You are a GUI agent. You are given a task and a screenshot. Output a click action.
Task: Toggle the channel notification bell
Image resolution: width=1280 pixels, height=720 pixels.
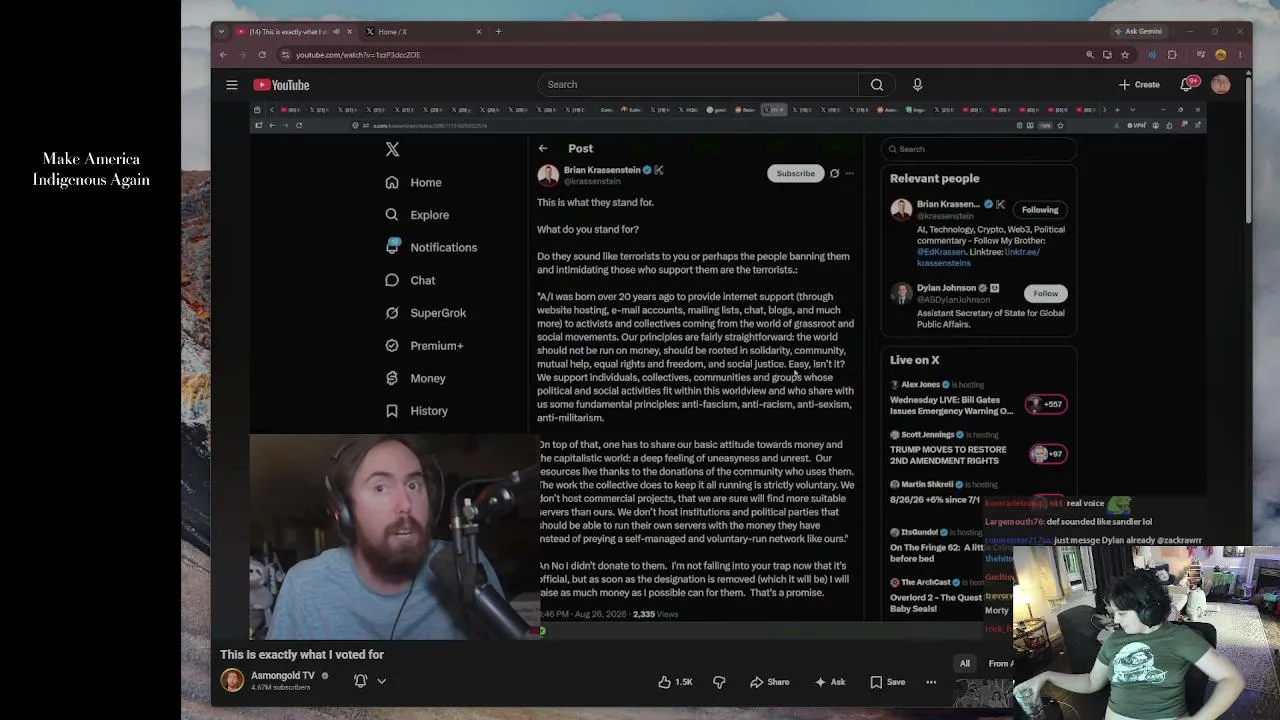coord(360,681)
